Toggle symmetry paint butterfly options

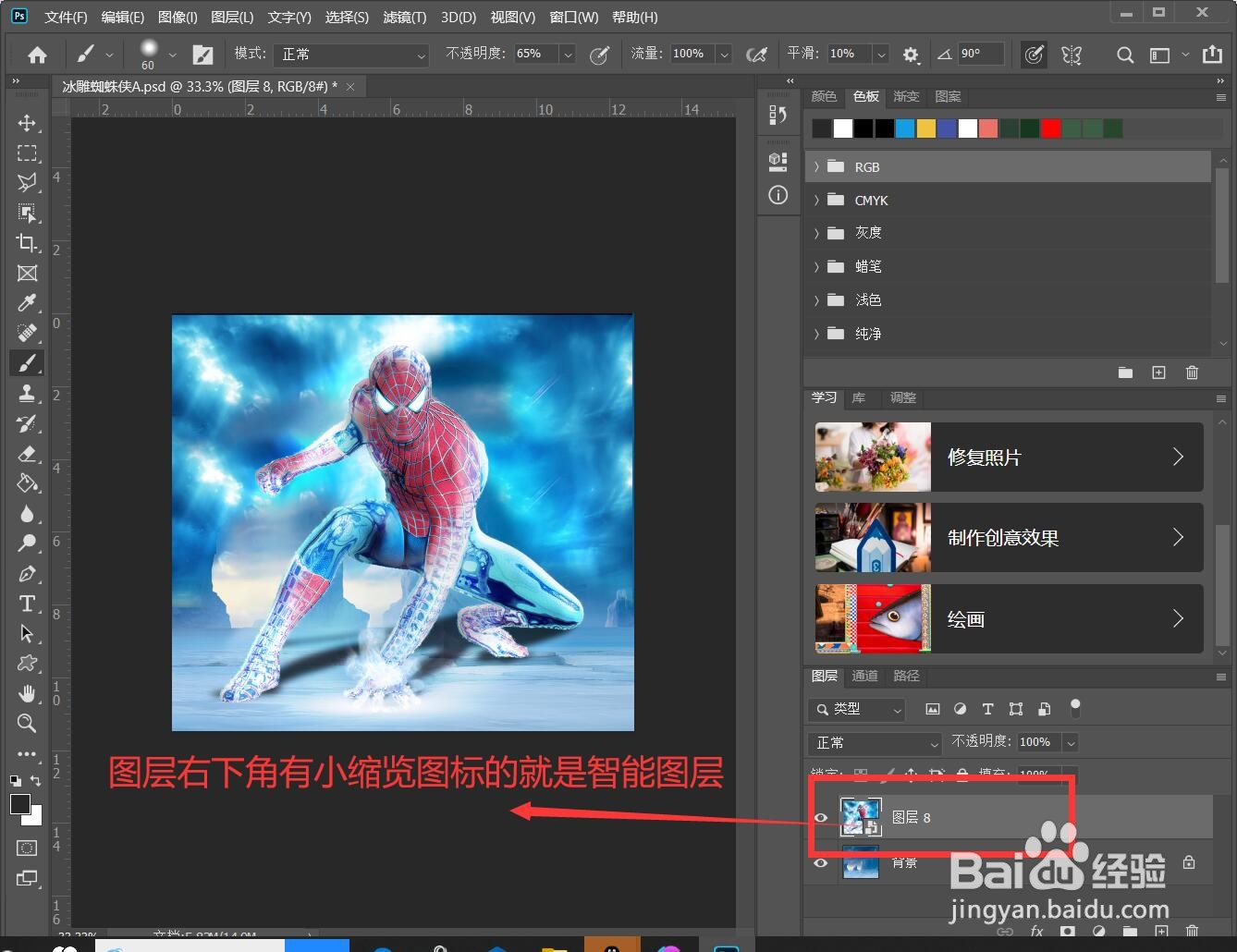1072,55
